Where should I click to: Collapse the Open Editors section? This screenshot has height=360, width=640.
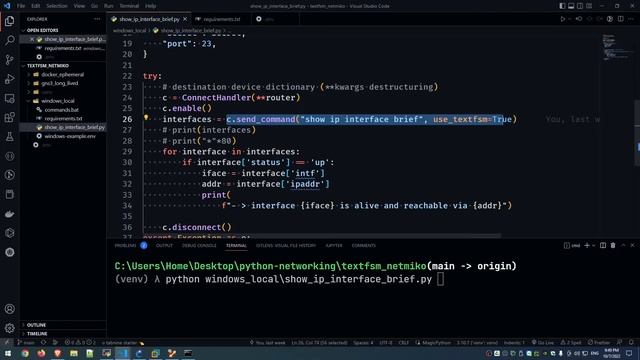click(x=42, y=30)
